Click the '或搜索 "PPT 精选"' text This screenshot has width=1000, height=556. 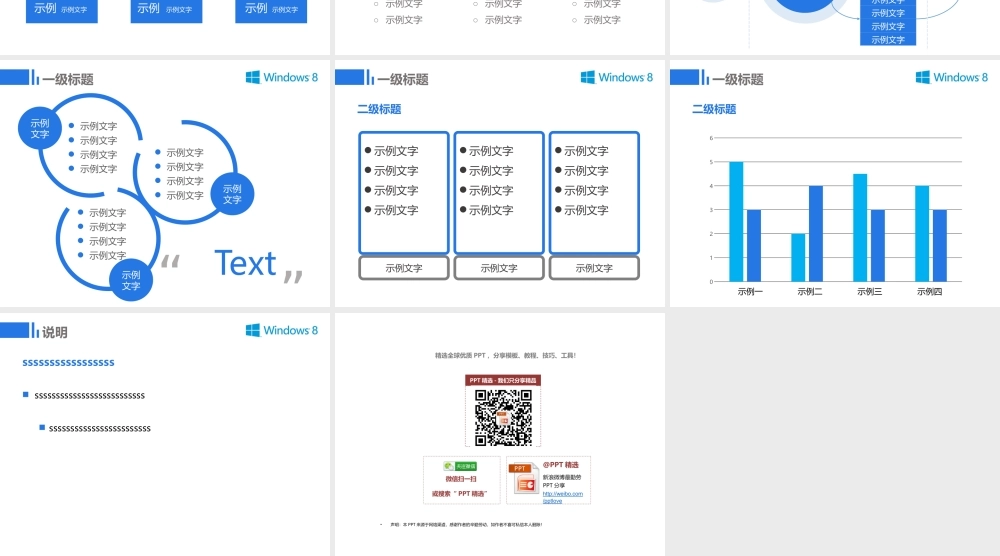(459, 494)
